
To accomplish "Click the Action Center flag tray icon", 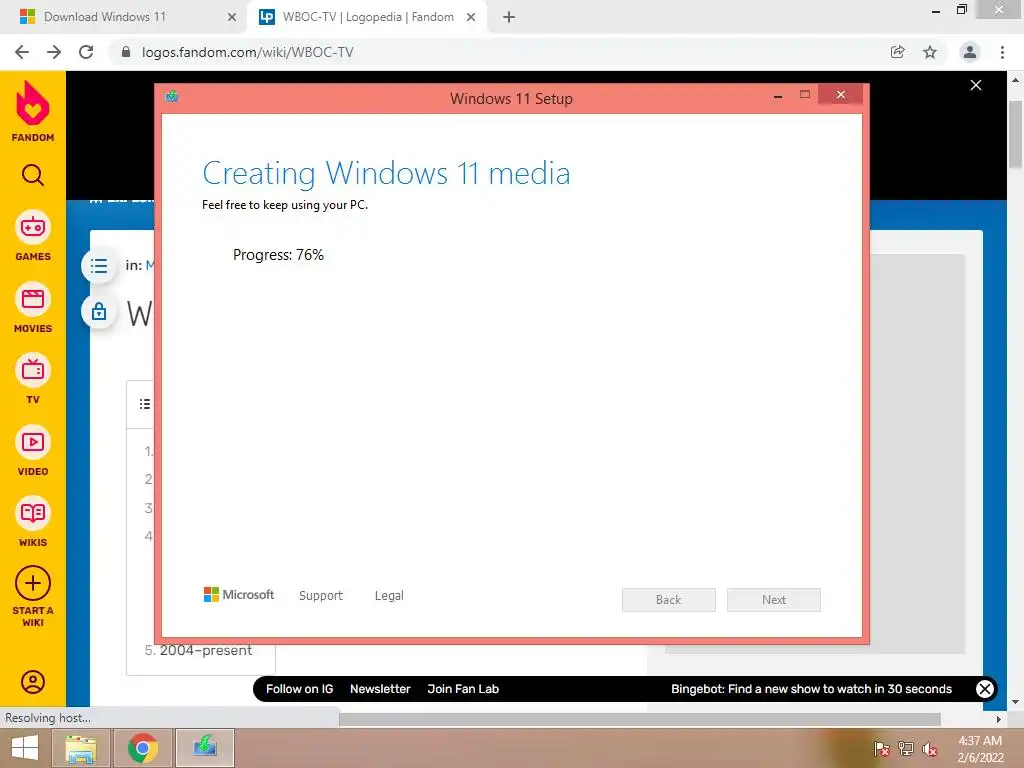I will pos(882,749).
